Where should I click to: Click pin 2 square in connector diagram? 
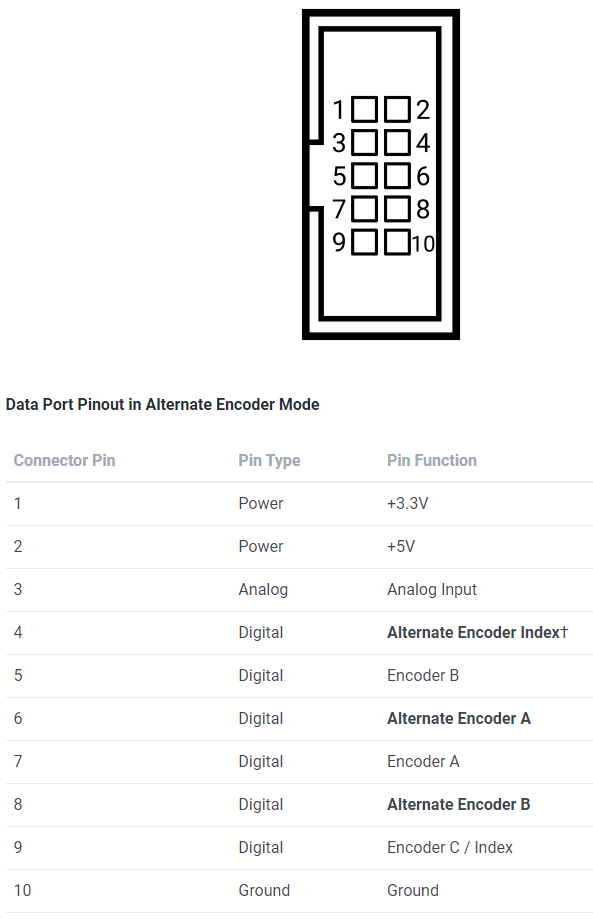click(x=398, y=109)
